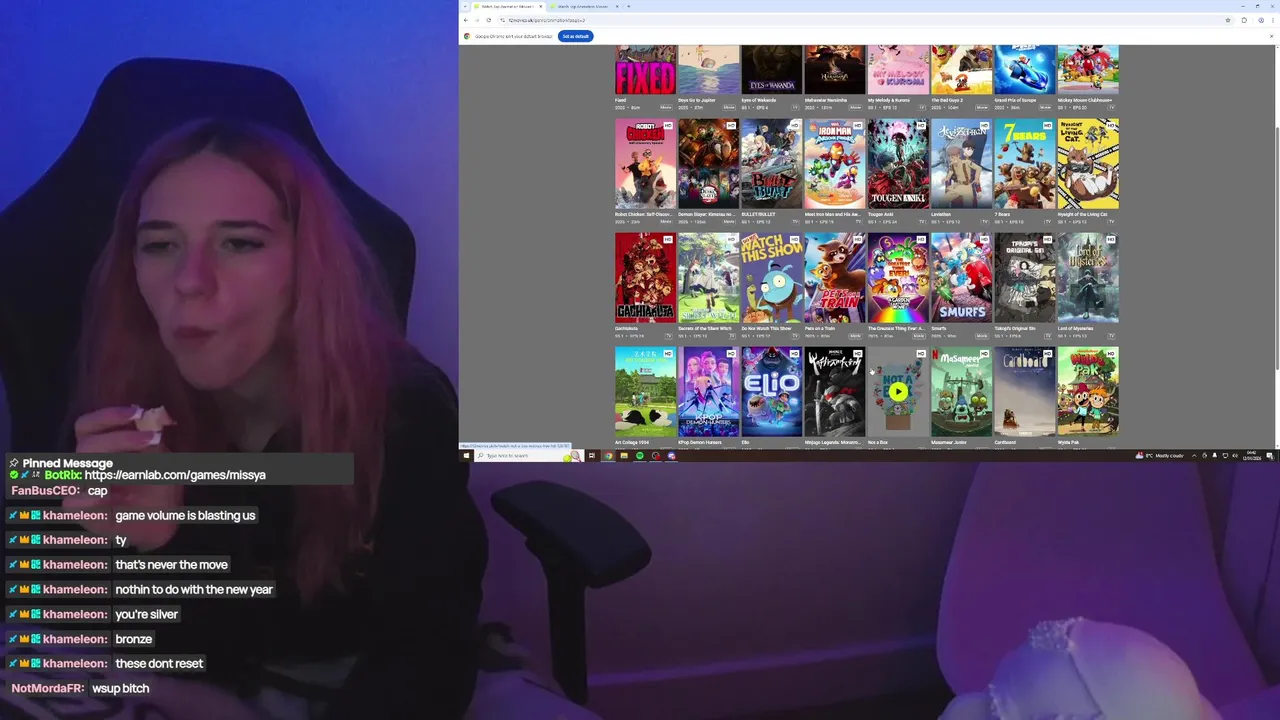This screenshot has height=720, width=1280.
Task: Open the Pets on a Train poster
Action: click(x=835, y=278)
